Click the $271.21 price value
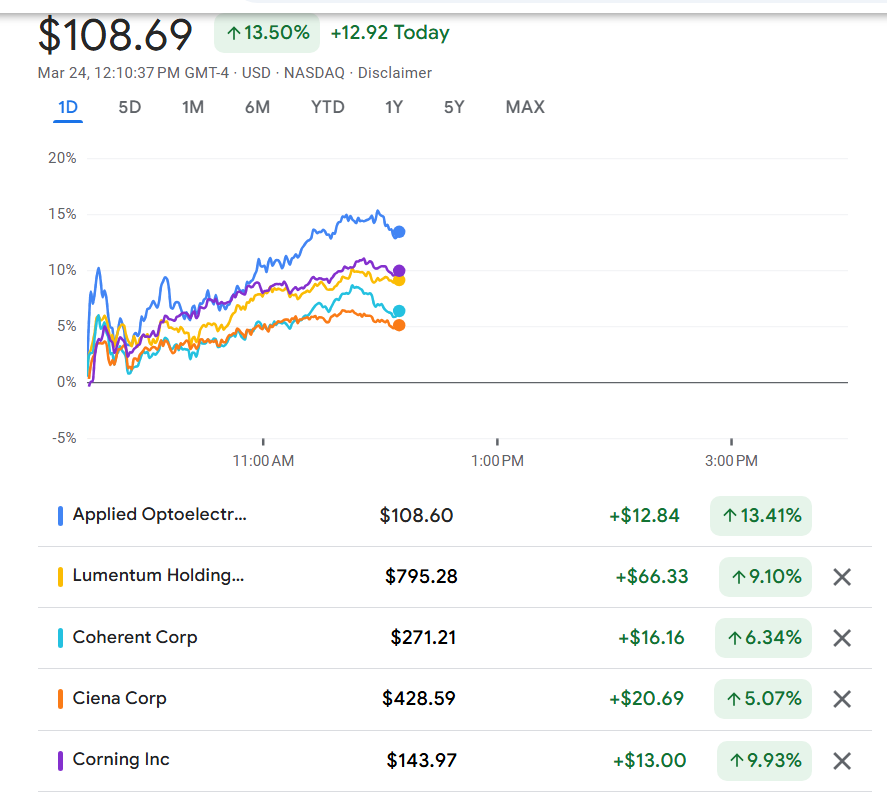Viewport: 887px width, 802px height. tap(424, 638)
